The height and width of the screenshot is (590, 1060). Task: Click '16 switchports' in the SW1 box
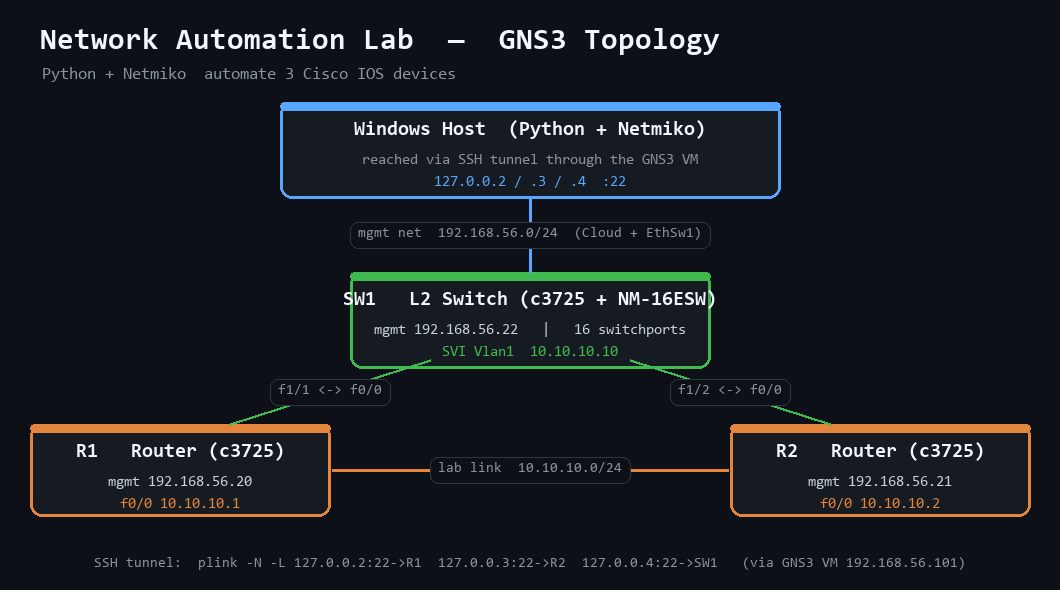(x=629, y=329)
